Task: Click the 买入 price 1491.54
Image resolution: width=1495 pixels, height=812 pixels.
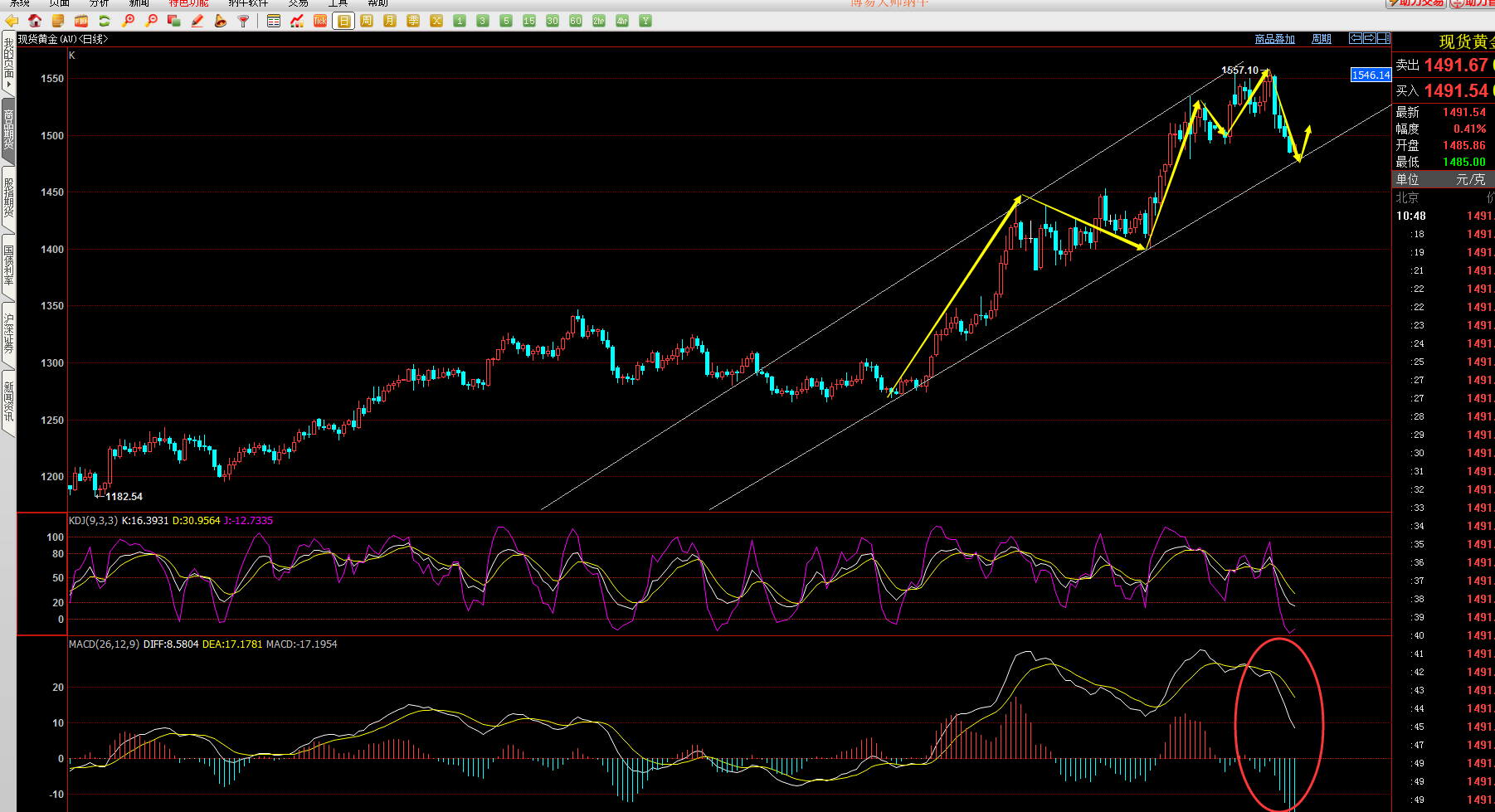Action: coord(1456,90)
